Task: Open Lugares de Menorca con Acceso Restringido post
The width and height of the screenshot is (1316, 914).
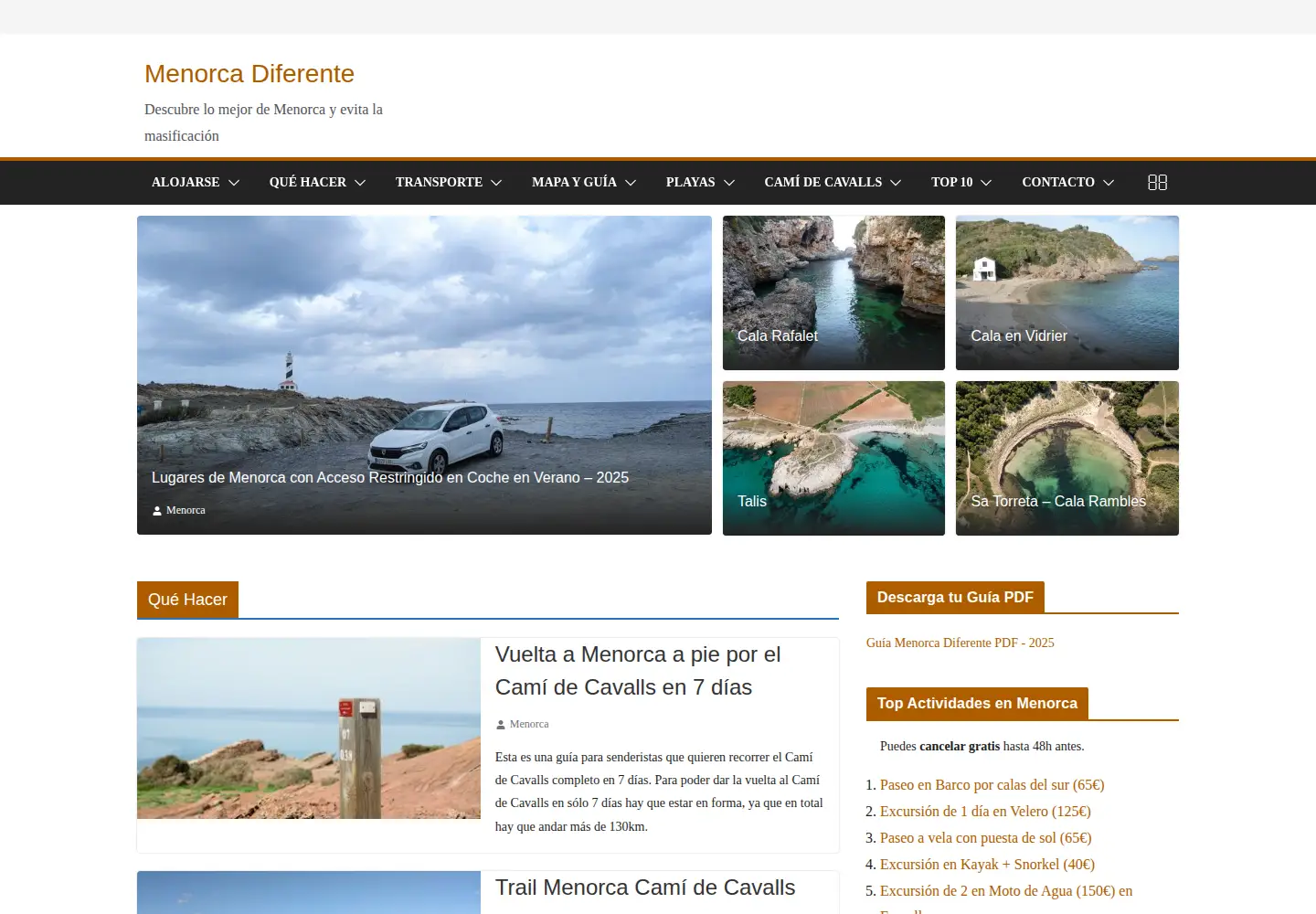Action: (x=390, y=477)
